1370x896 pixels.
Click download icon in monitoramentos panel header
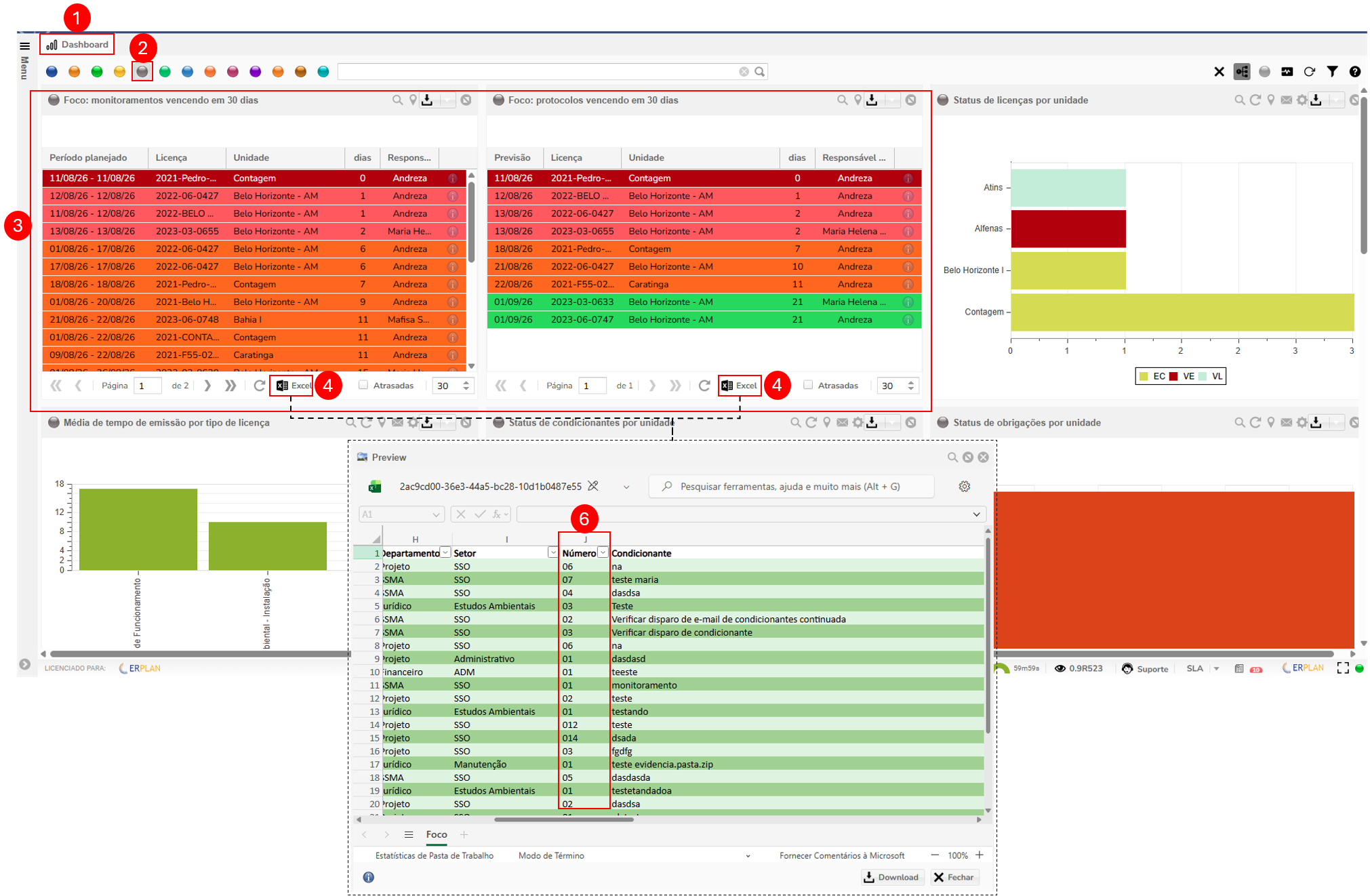pos(427,100)
